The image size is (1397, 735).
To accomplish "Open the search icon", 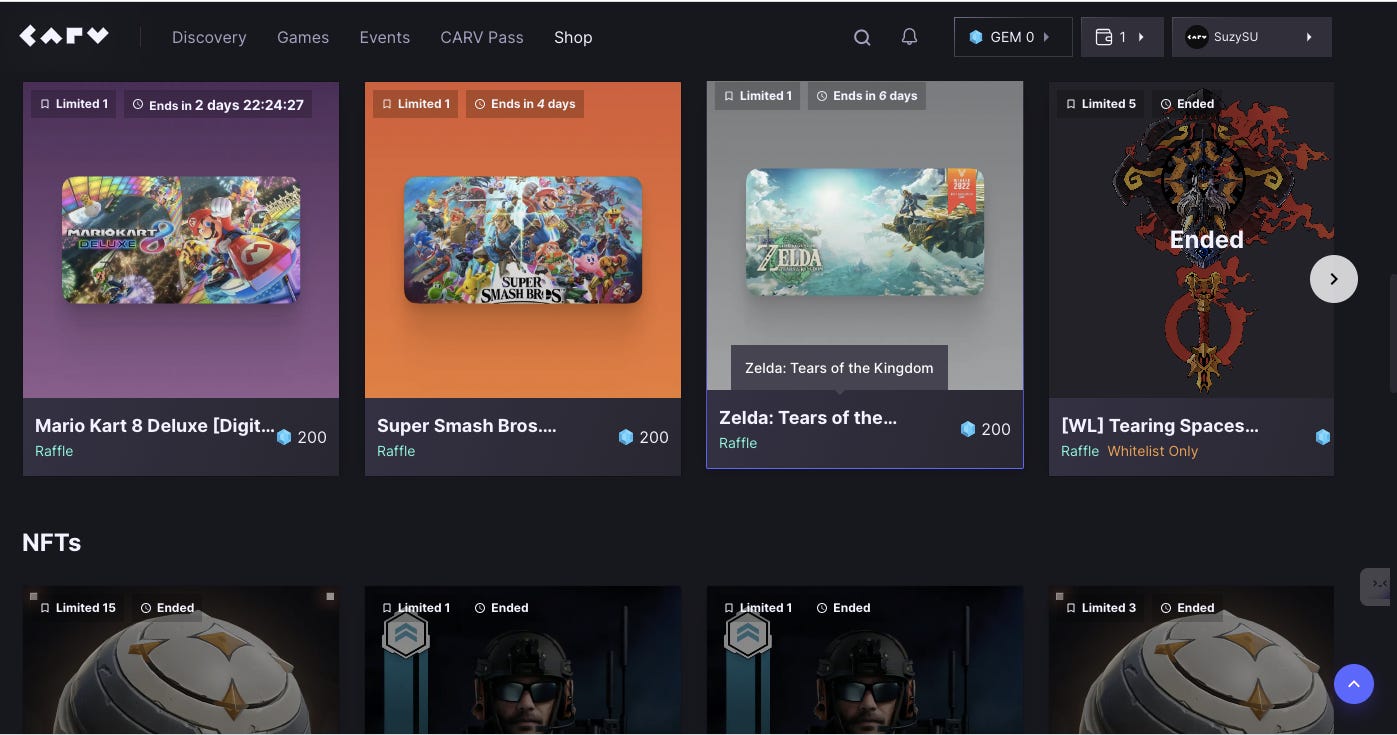I will (862, 37).
